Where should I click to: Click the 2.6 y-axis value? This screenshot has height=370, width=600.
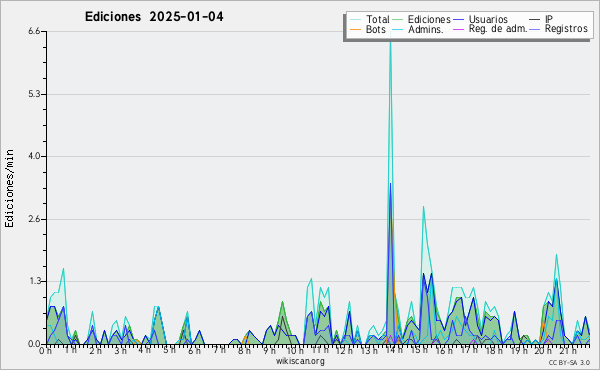(x=34, y=219)
